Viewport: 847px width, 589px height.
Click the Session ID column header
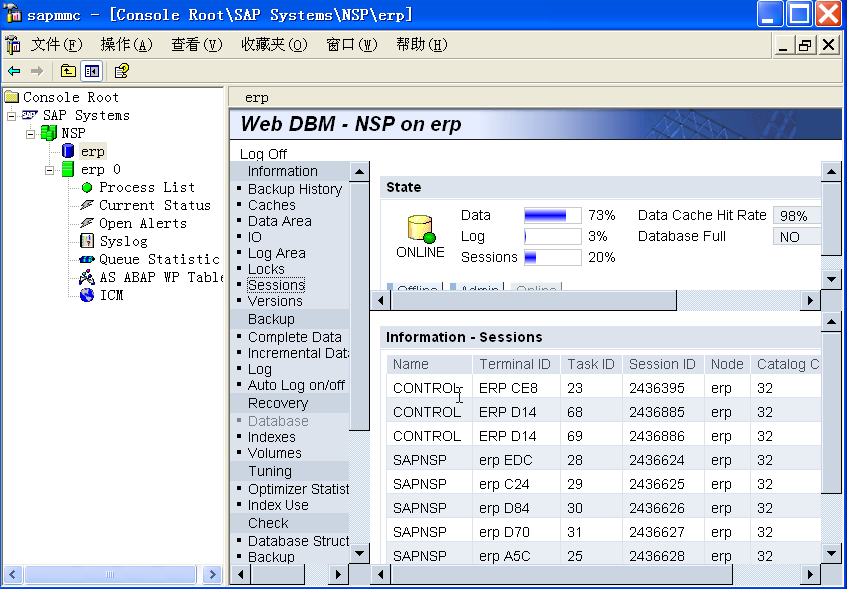pos(661,364)
